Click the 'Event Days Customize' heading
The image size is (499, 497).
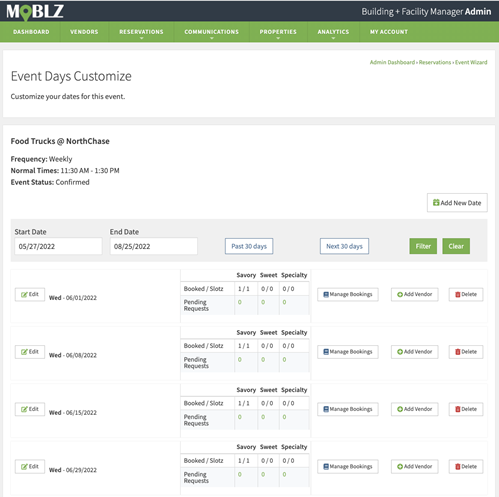pyautogui.click(x=71, y=76)
